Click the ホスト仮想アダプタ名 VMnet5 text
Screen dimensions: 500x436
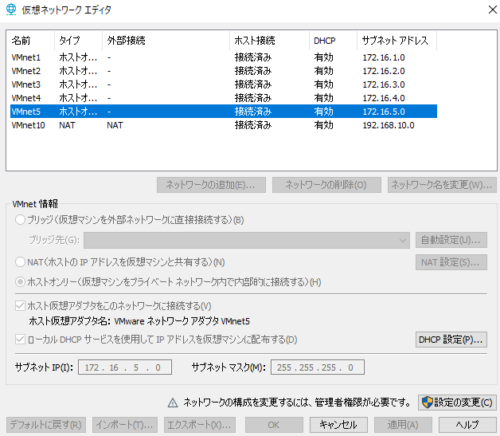pyautogui.click(x=139, y=321)
